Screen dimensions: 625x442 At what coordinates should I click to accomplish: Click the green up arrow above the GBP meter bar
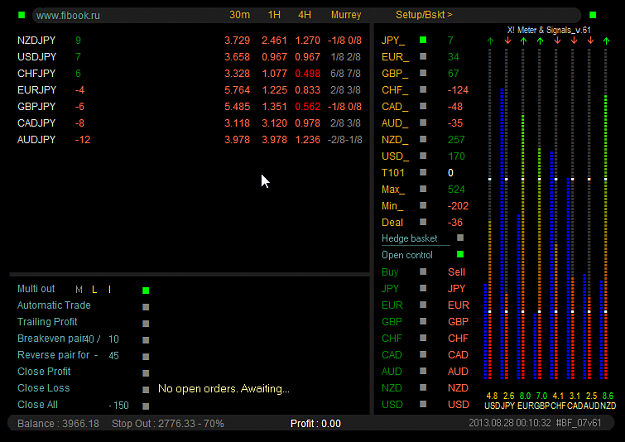tap(540, 41)
